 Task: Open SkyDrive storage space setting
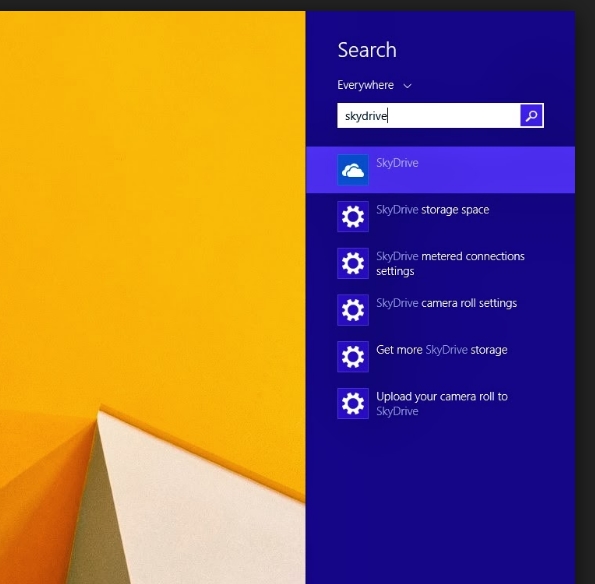point(433,209)
